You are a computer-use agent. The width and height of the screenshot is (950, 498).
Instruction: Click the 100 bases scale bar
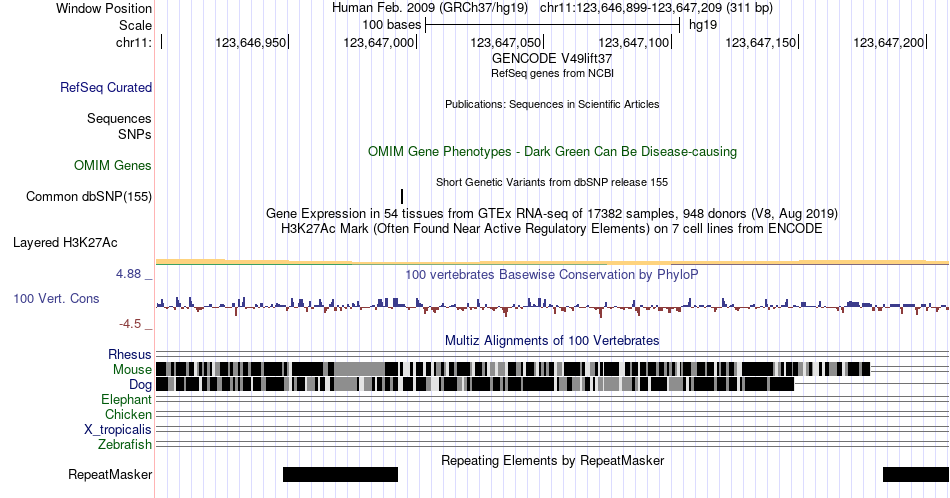(x=553, y=25)
